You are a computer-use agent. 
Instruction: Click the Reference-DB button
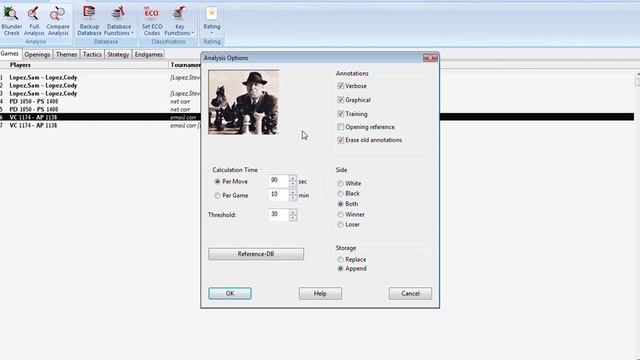(256, 254)
